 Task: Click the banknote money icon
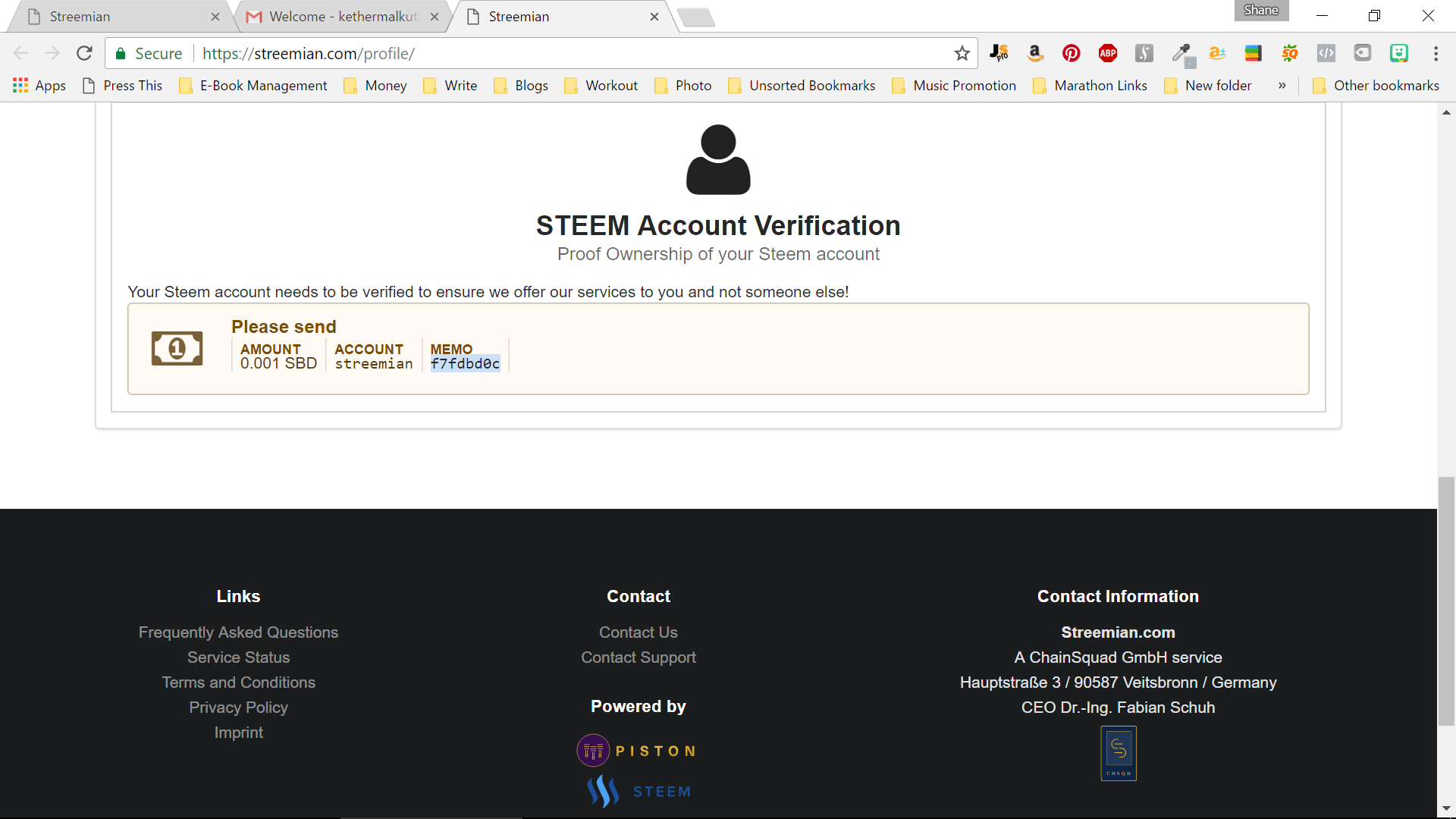coord(177,348)
